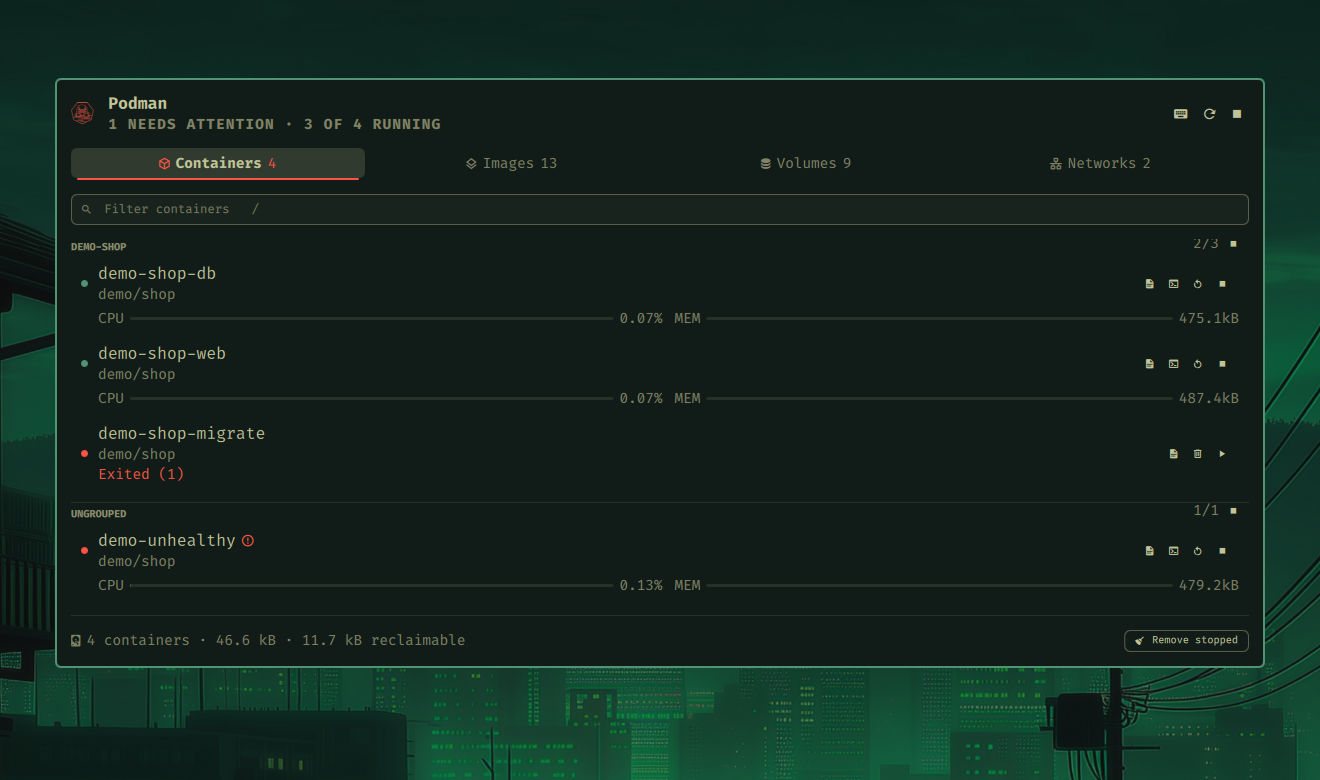Click demo-shop-web MEM usage bar
The image size is (1320, 780).
[940, 398]
